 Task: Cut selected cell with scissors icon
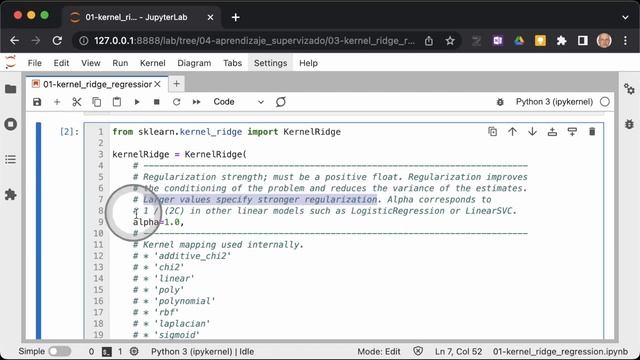[77, 102]
